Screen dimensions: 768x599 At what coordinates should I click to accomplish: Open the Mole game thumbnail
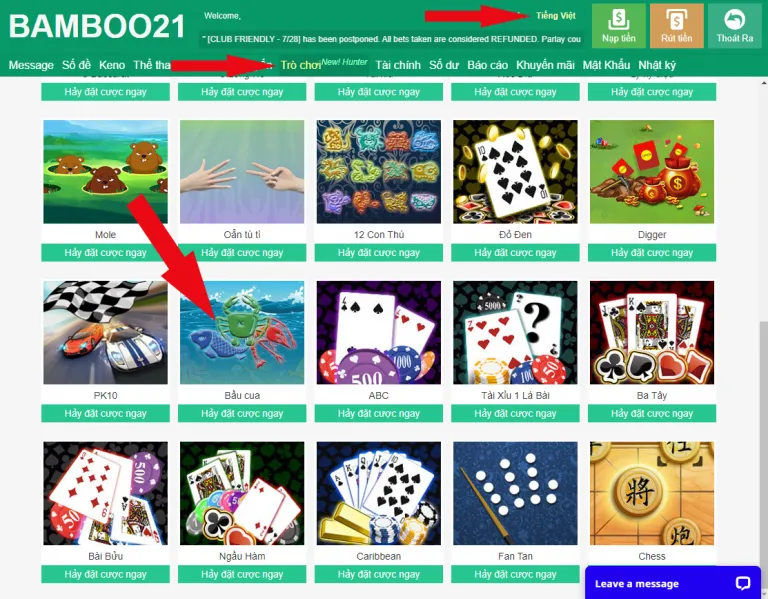click(105, 172)
